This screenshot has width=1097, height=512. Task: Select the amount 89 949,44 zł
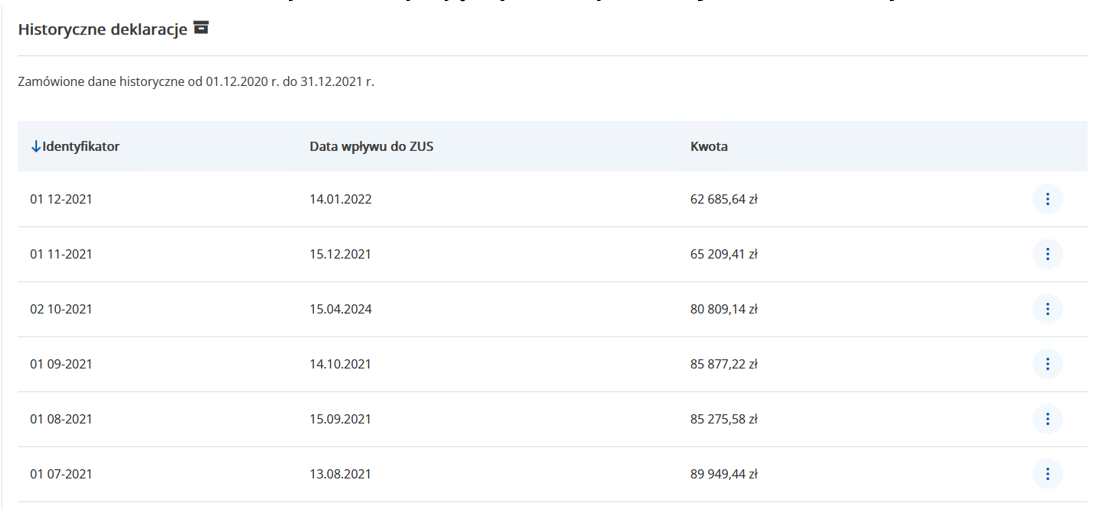tap(723, 474)
